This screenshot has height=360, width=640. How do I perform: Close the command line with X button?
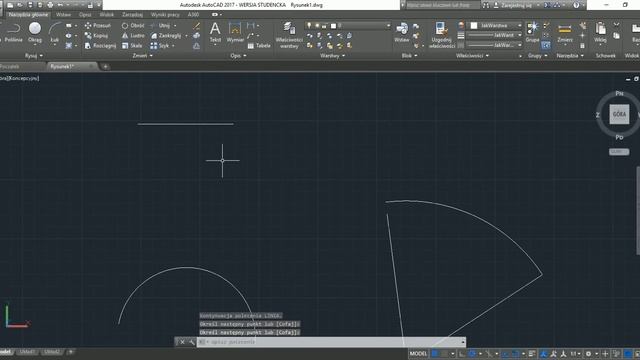[x=182, y=342]
